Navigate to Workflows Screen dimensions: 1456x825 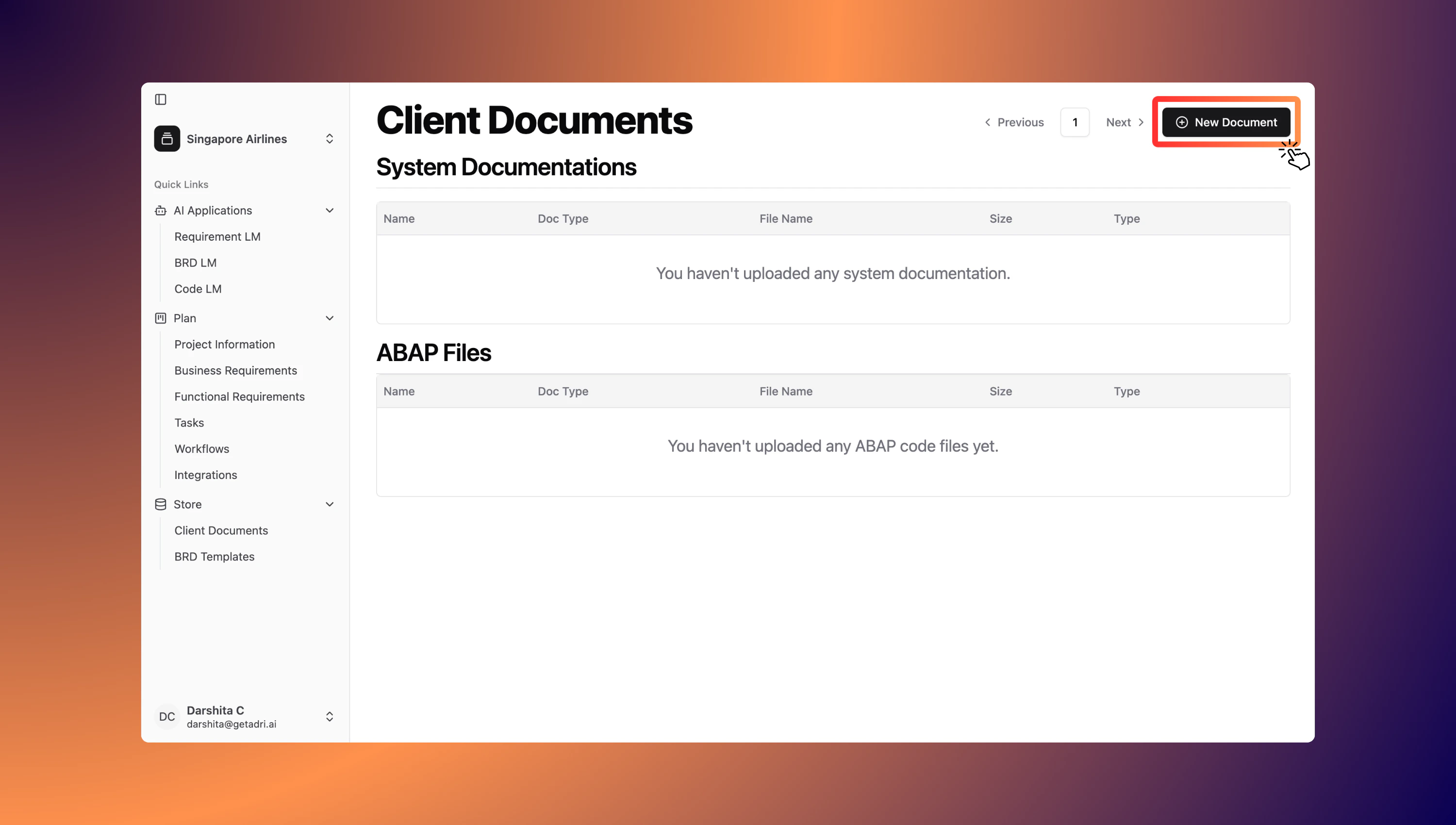tap(202, 449)
